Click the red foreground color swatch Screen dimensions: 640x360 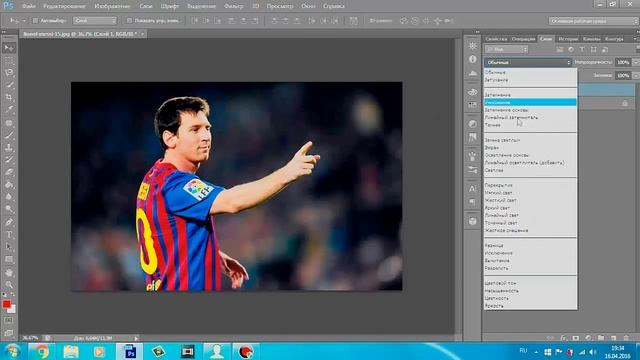[x=6, y=304]
